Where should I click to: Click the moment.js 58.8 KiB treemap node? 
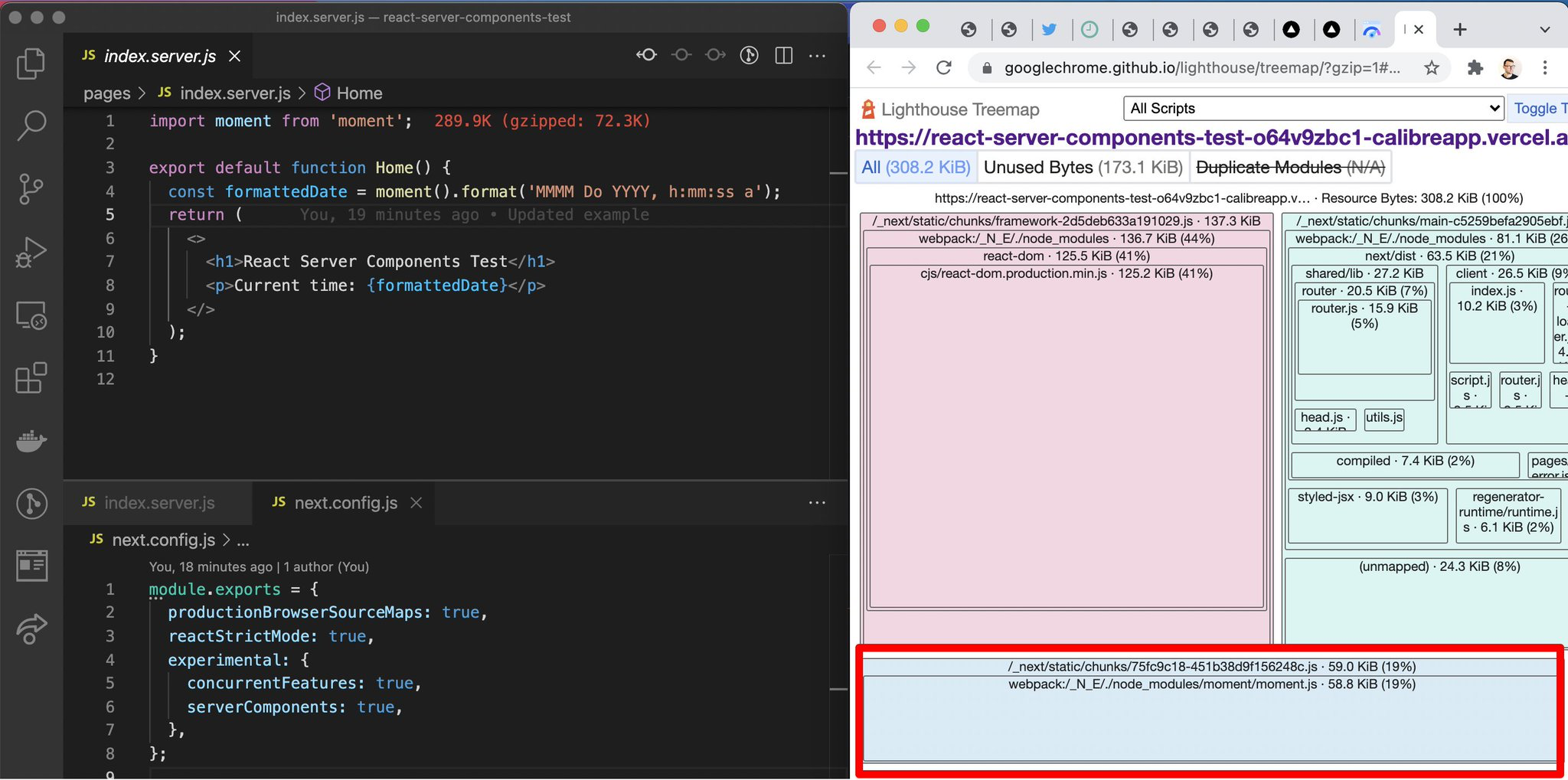coord(1211,720)
